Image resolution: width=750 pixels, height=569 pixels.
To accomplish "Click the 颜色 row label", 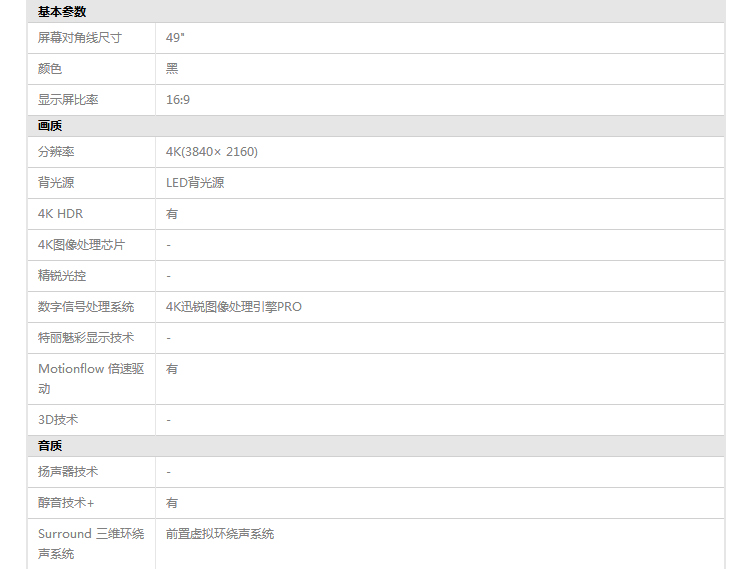I will pyautogui.click(x=50, y=69).
